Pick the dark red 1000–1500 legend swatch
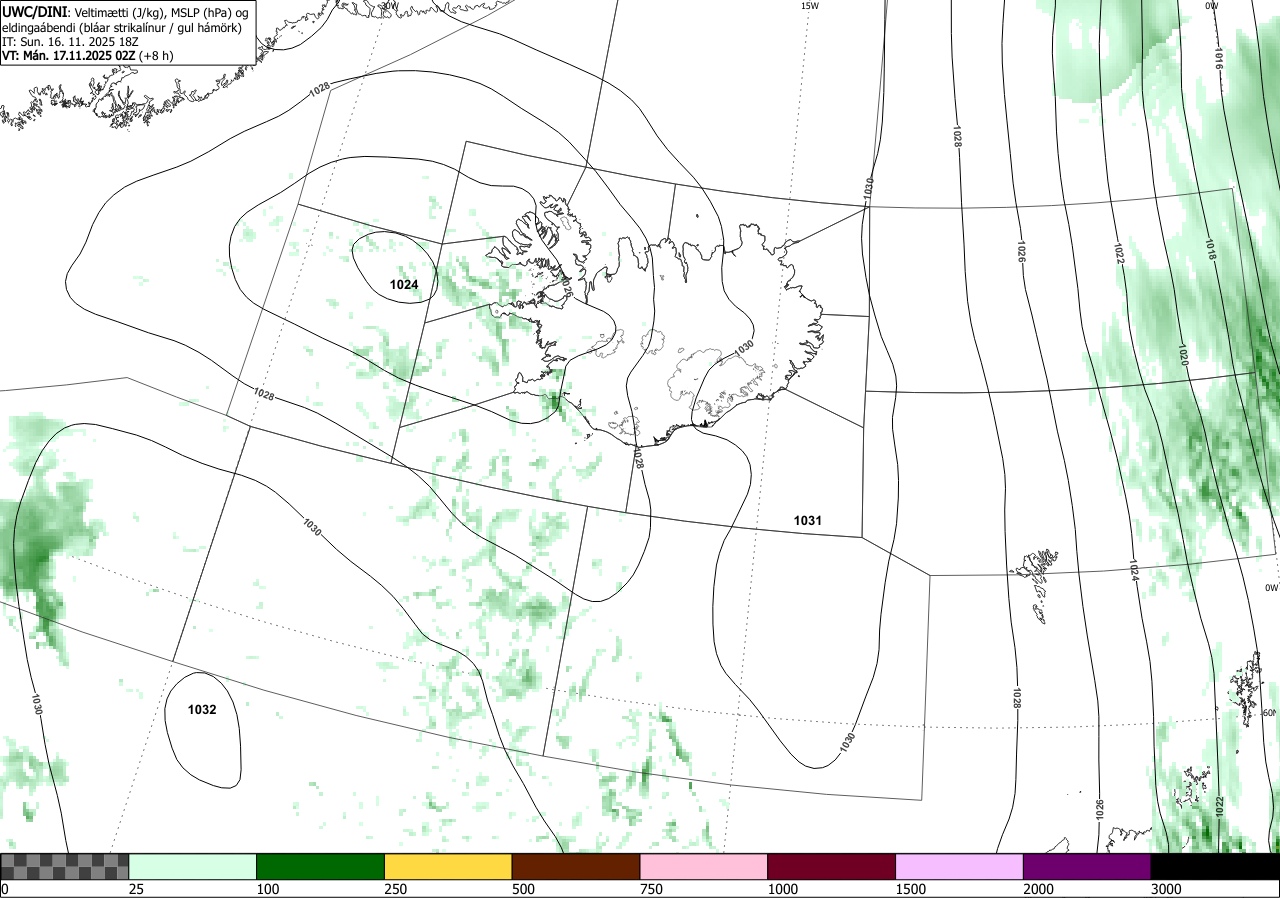This screenshot has height=898, width=1280. click(832, 866)
